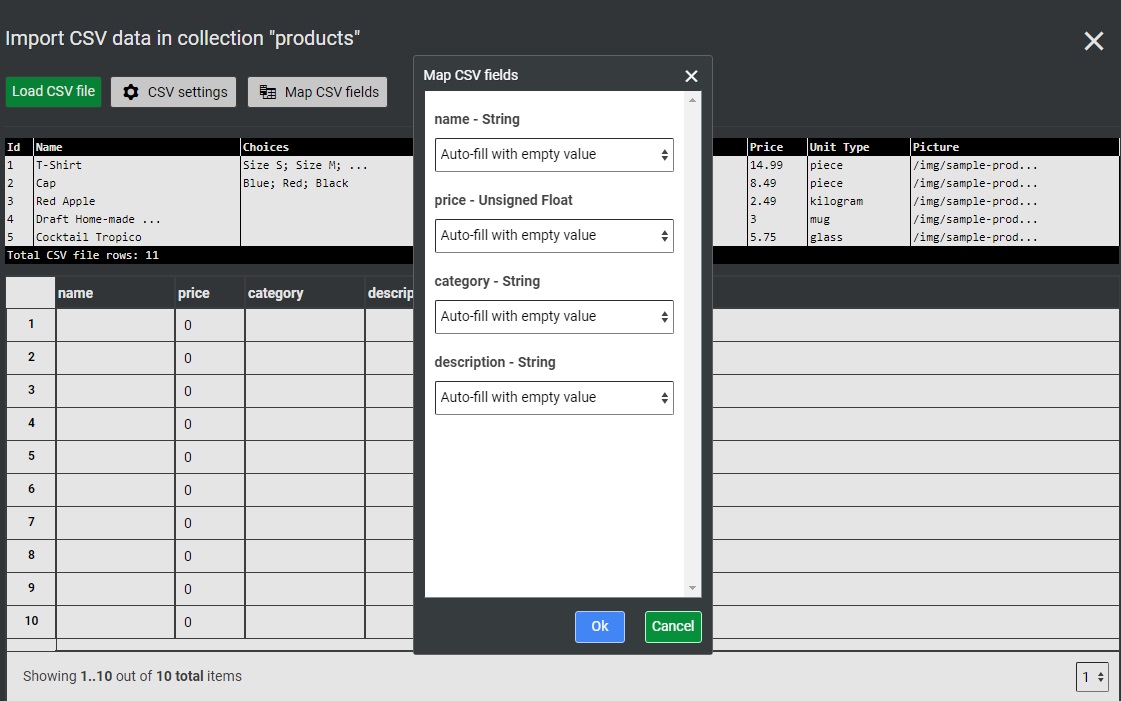
Task: Open the page number selector
Action: 1092,677
